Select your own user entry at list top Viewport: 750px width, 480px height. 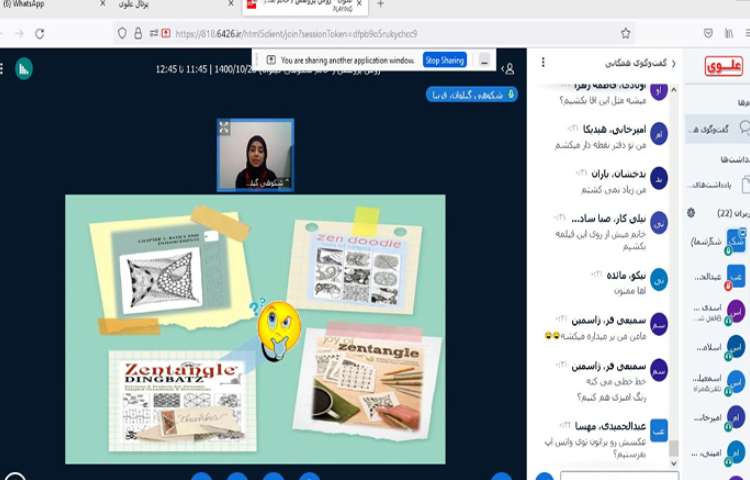pyautogui.click(x=720, y=241)
